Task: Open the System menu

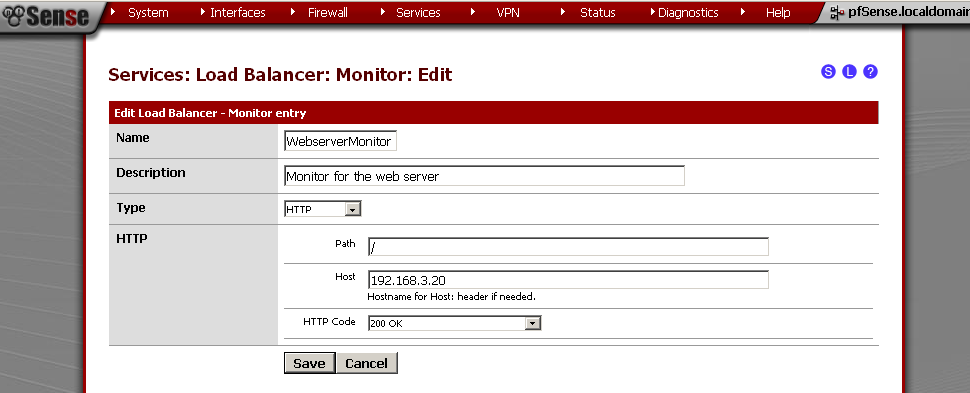Action: pyautogui.click(x=148, y=12)
